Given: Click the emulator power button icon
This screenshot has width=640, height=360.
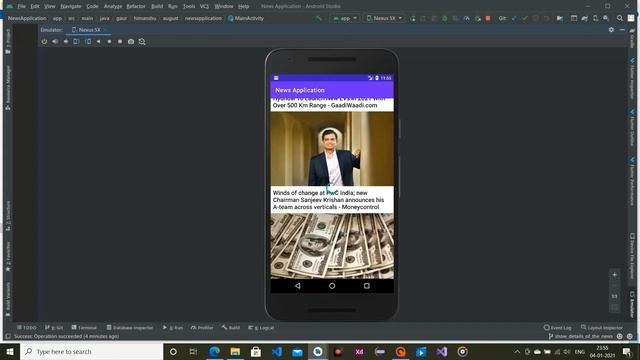Looking at the screenshot, I should 44,42.
